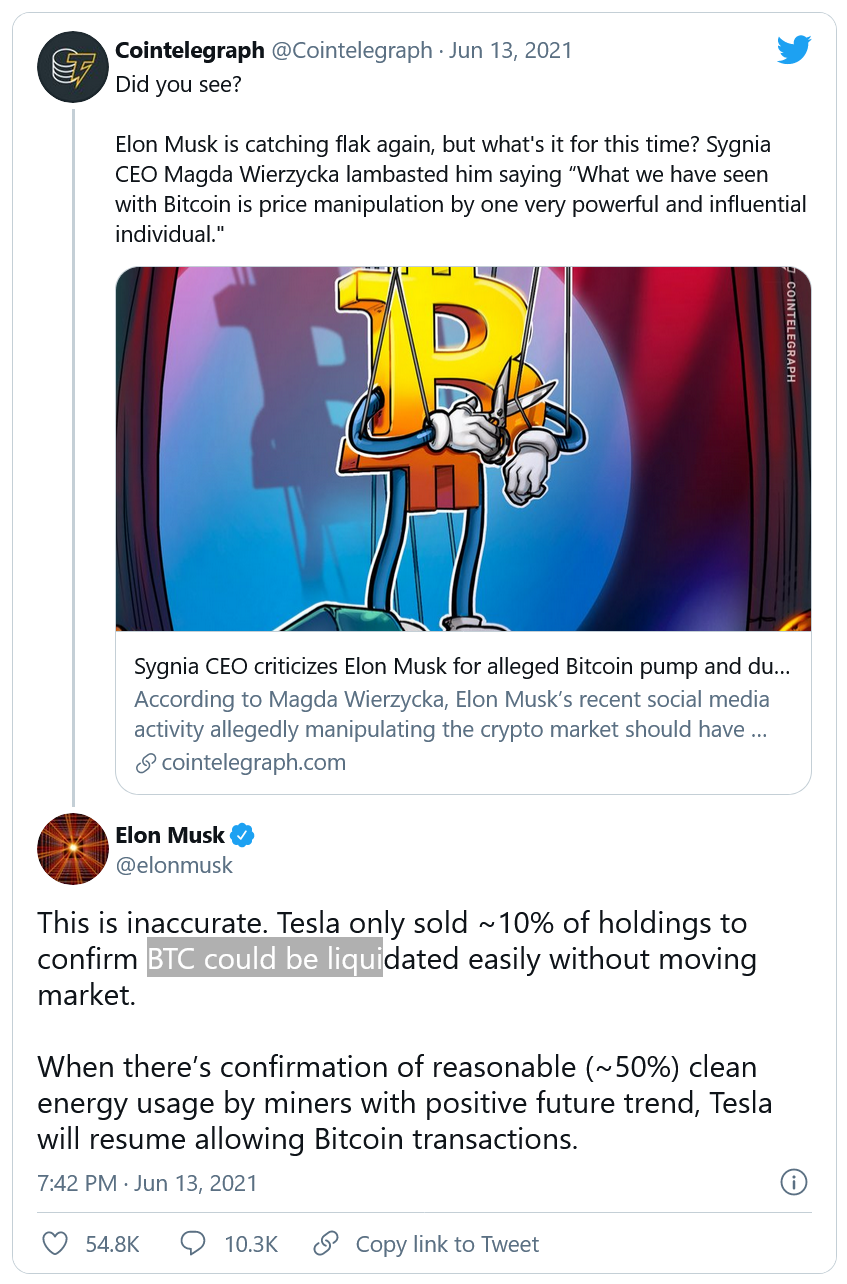Click the Twitter bird logo
847x1284 pixels.
click(793, 50)
